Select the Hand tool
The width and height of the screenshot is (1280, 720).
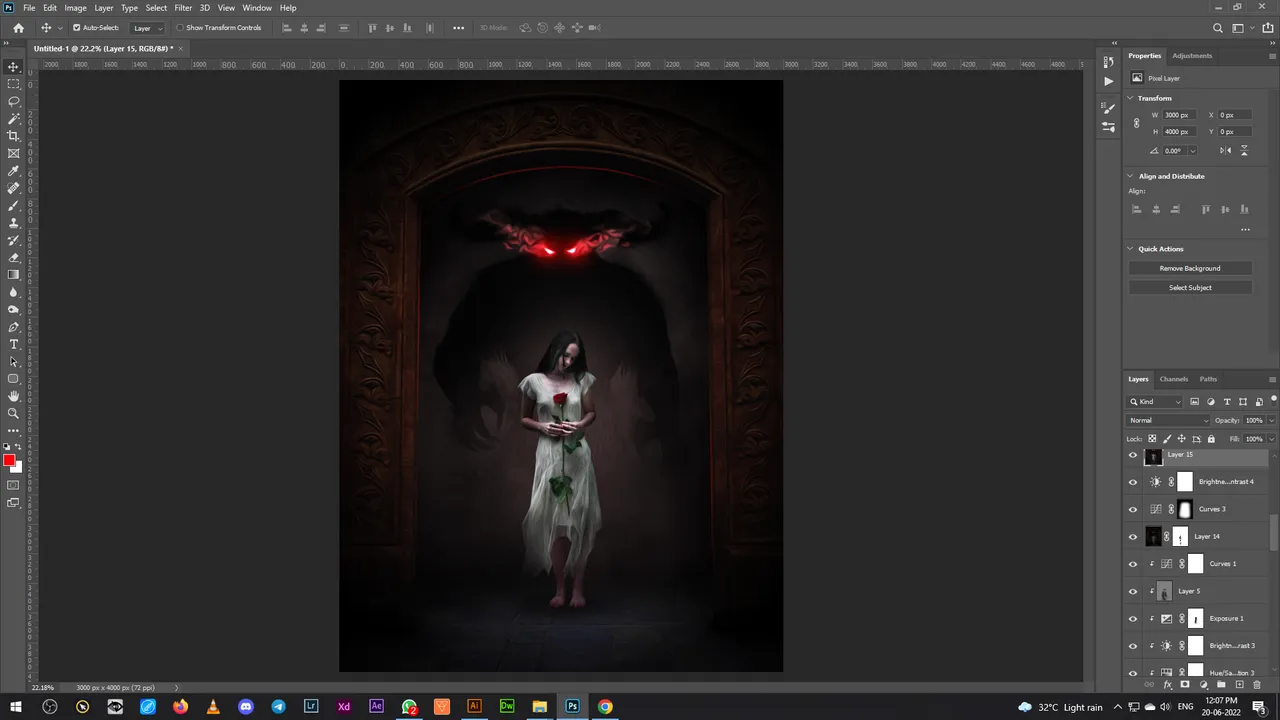point(14,396)
